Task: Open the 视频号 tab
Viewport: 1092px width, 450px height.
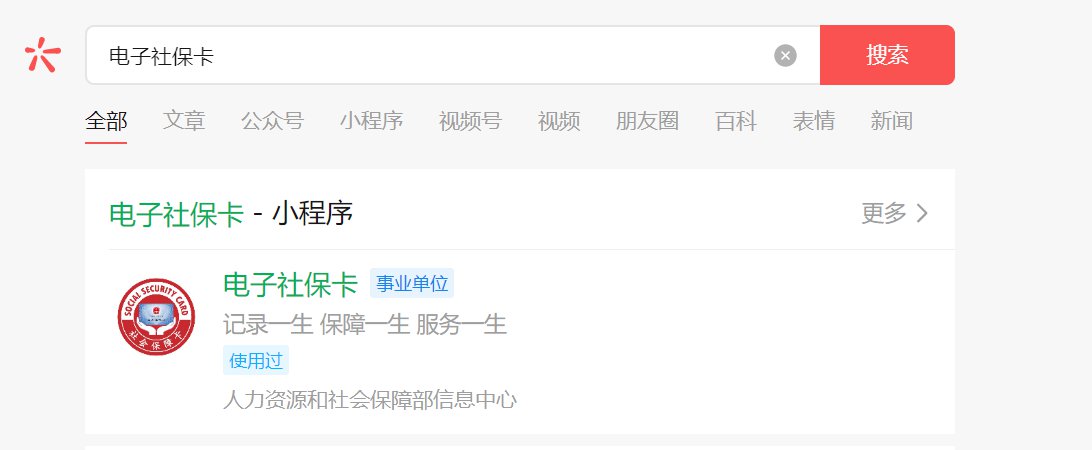Action: pyautogui.click(x=470, y=121)
